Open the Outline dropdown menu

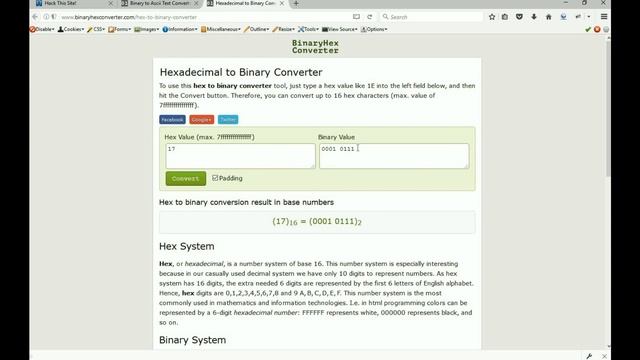point(256,29)
